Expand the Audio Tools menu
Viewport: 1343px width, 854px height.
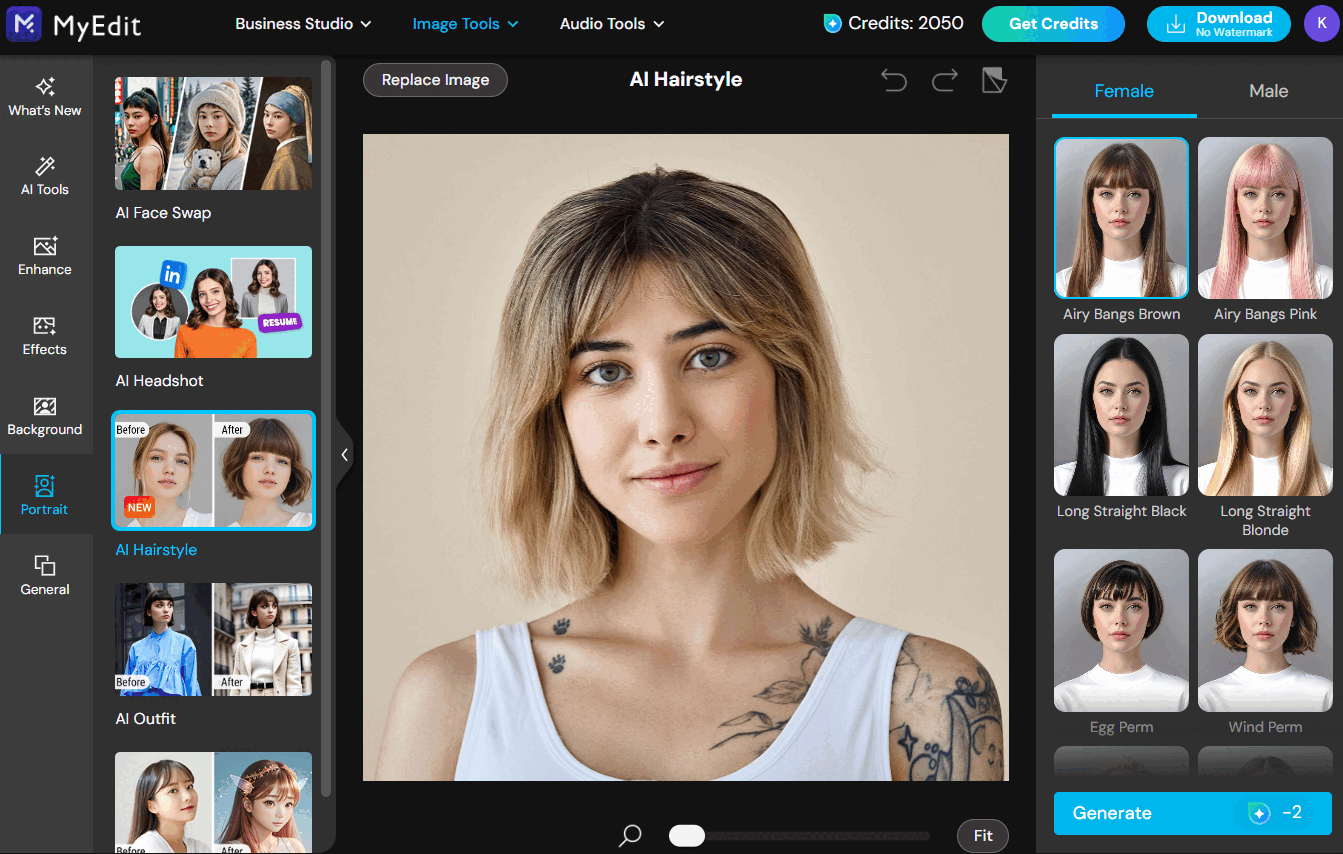(x=612, y=24)
